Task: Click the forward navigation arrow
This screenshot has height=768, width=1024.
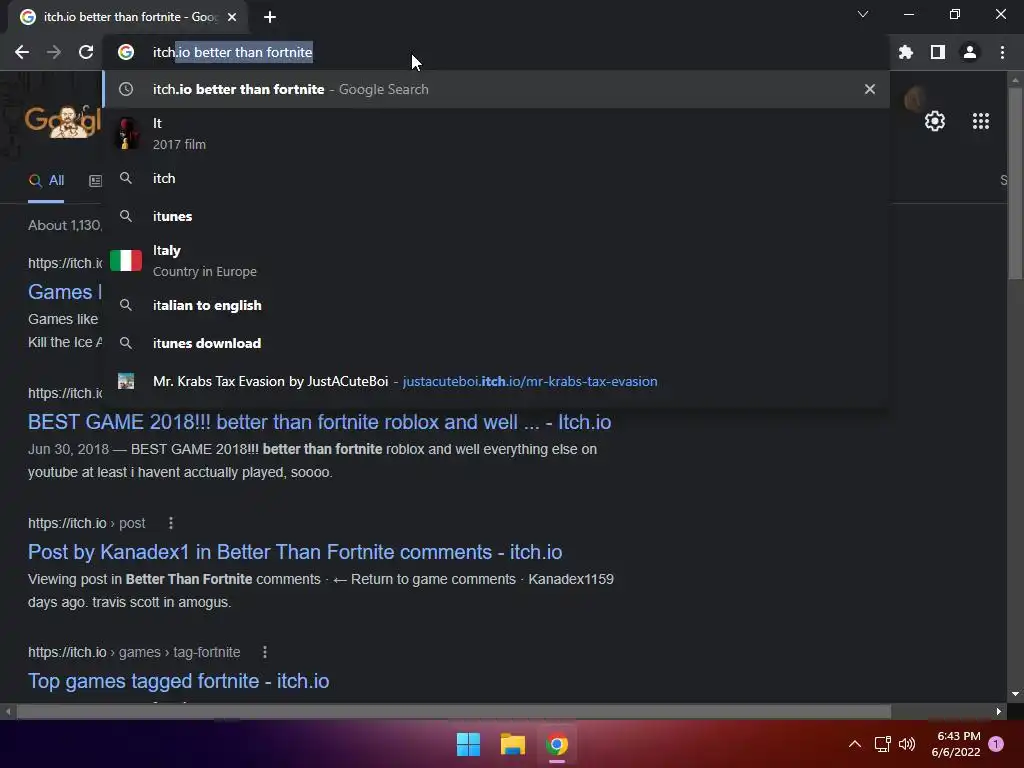Action: [54, 52]
